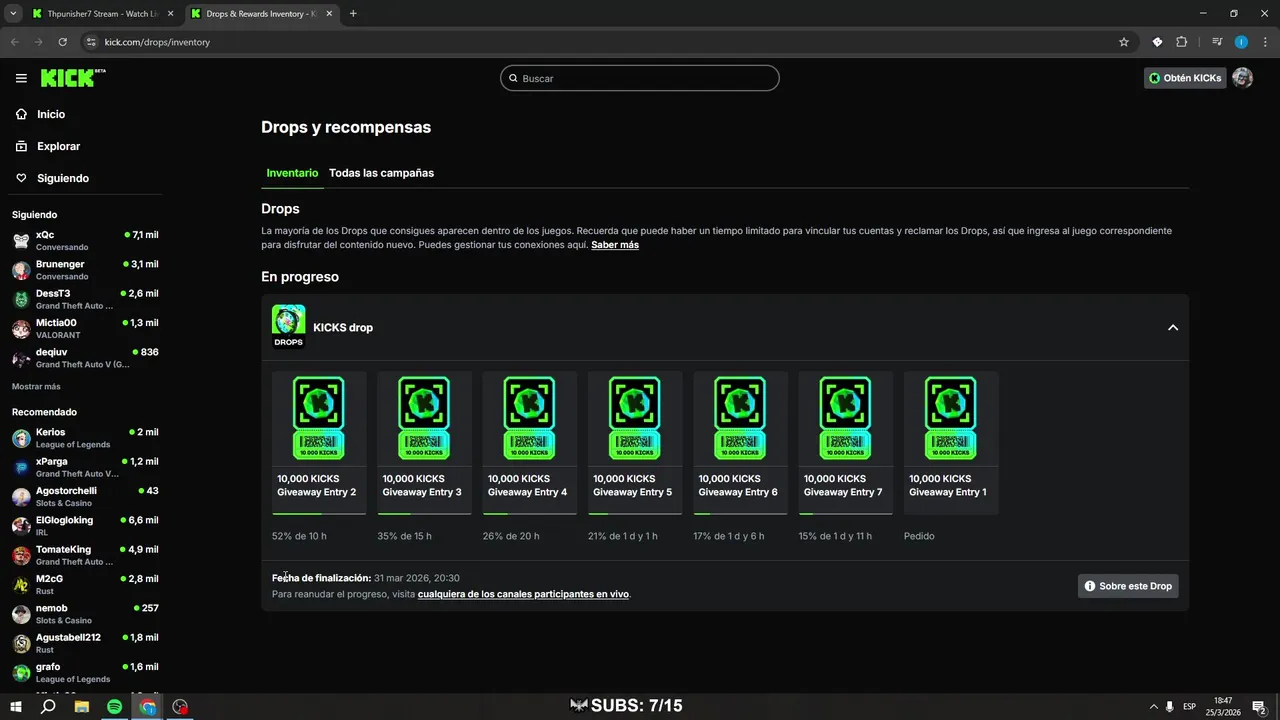The image size is (1280, 720).
Task: Click grafo channel avatar
Action: point(21,672)
